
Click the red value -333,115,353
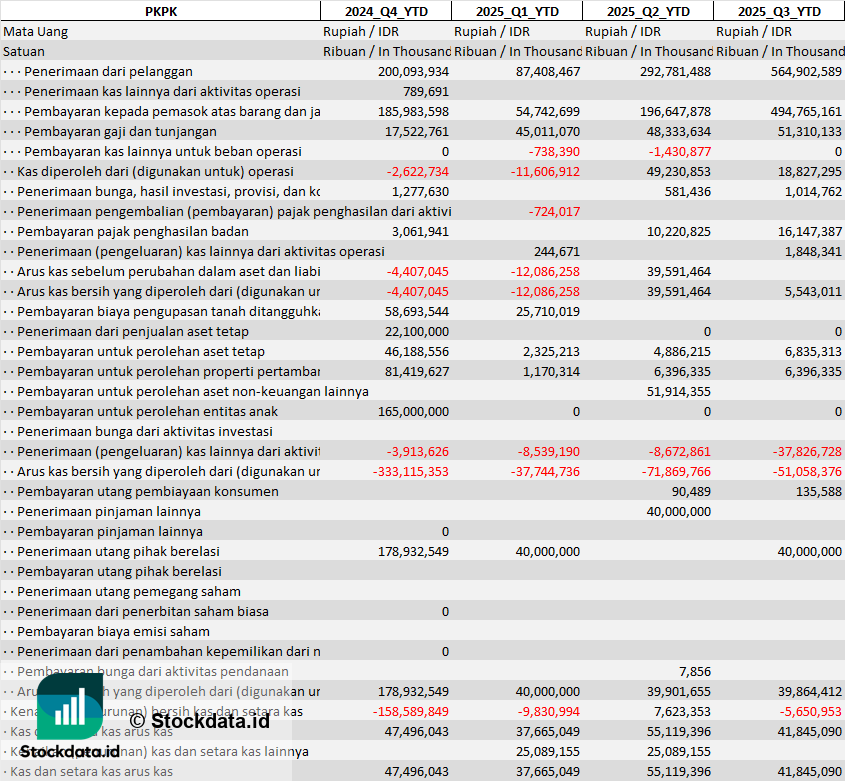pyautogui.click(x=411, y=471)
